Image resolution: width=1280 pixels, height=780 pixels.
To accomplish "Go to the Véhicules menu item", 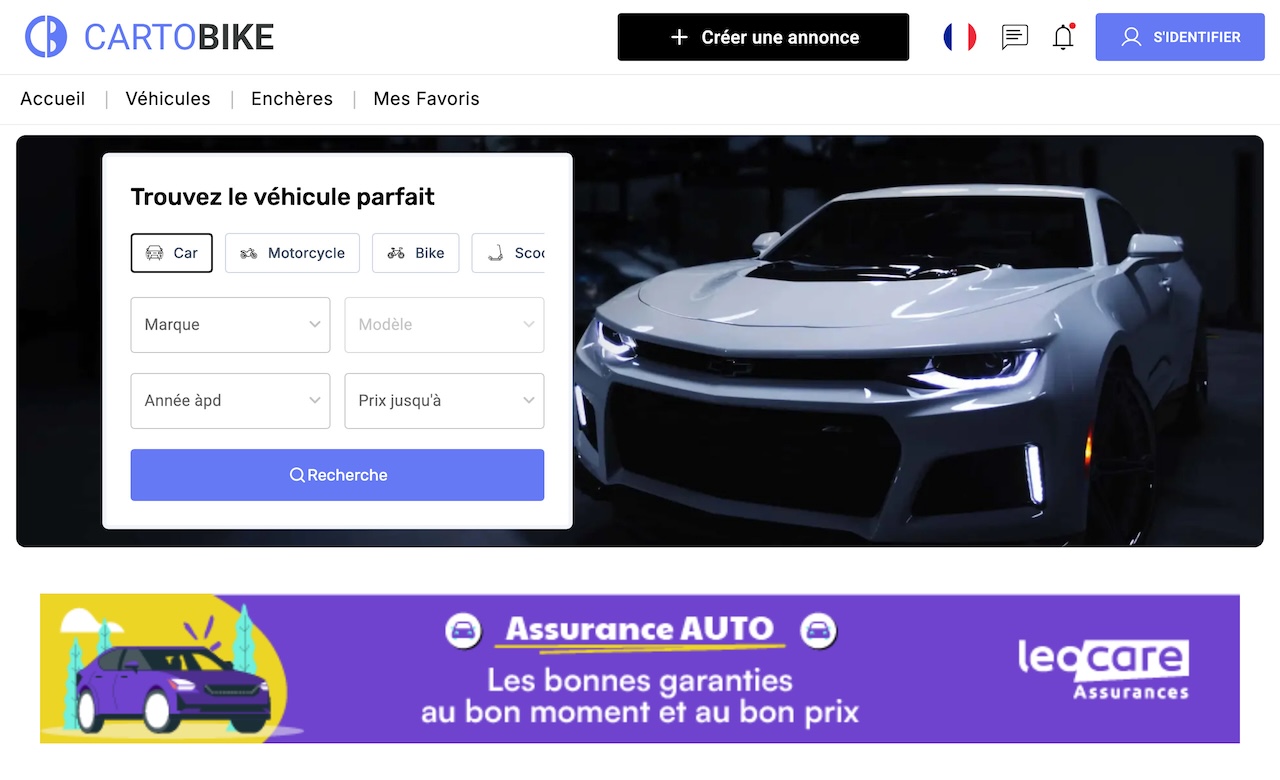I will tap(168, 99).
